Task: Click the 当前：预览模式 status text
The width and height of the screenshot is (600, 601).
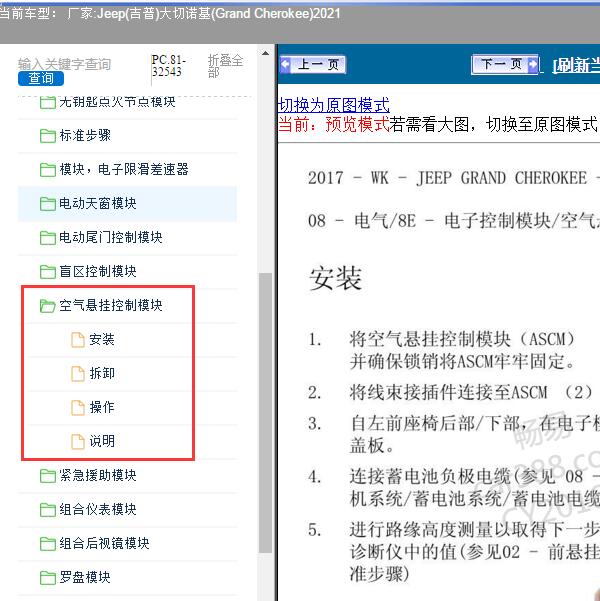Action: coord(334,124)
